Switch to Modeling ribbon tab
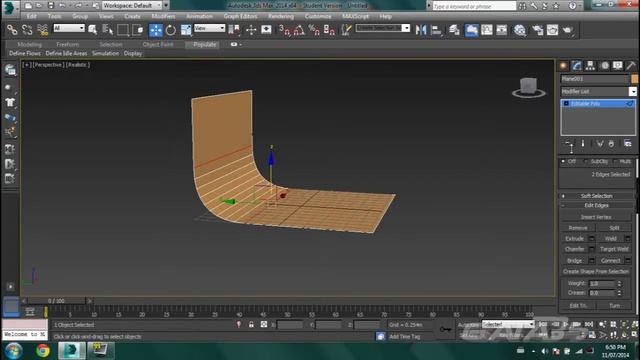 [29, 44]
